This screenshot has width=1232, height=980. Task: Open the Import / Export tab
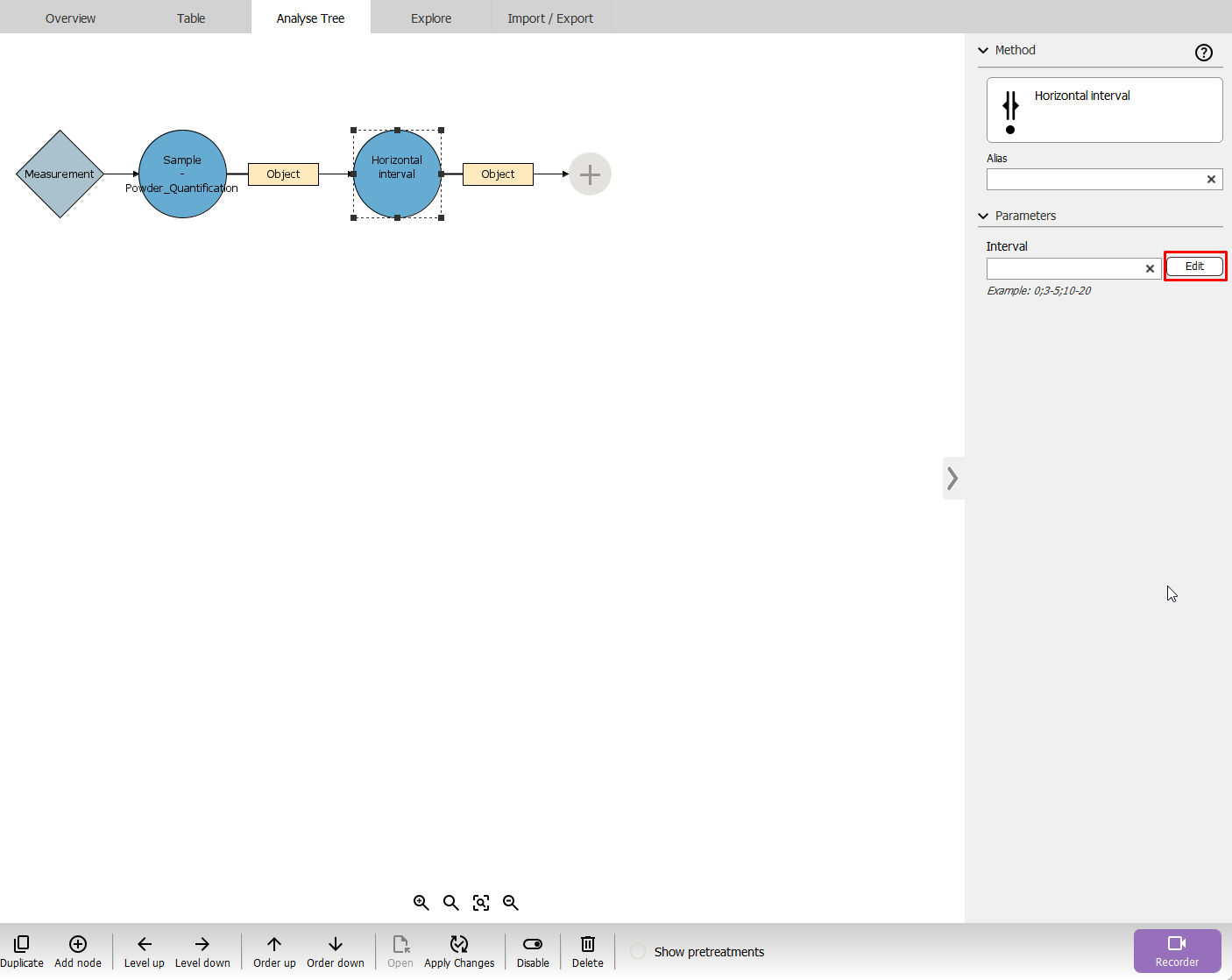coord(550,18)
